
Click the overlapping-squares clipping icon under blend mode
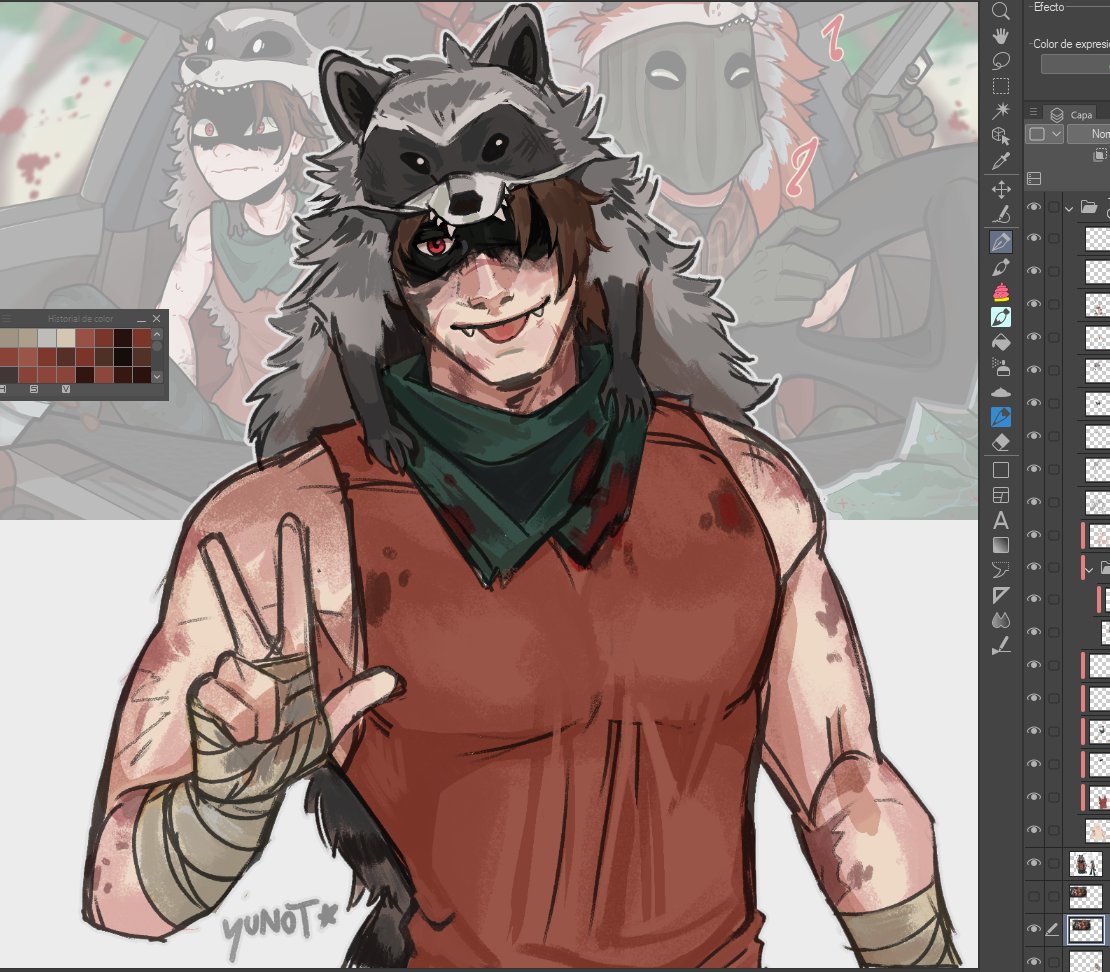[1099, 154]
